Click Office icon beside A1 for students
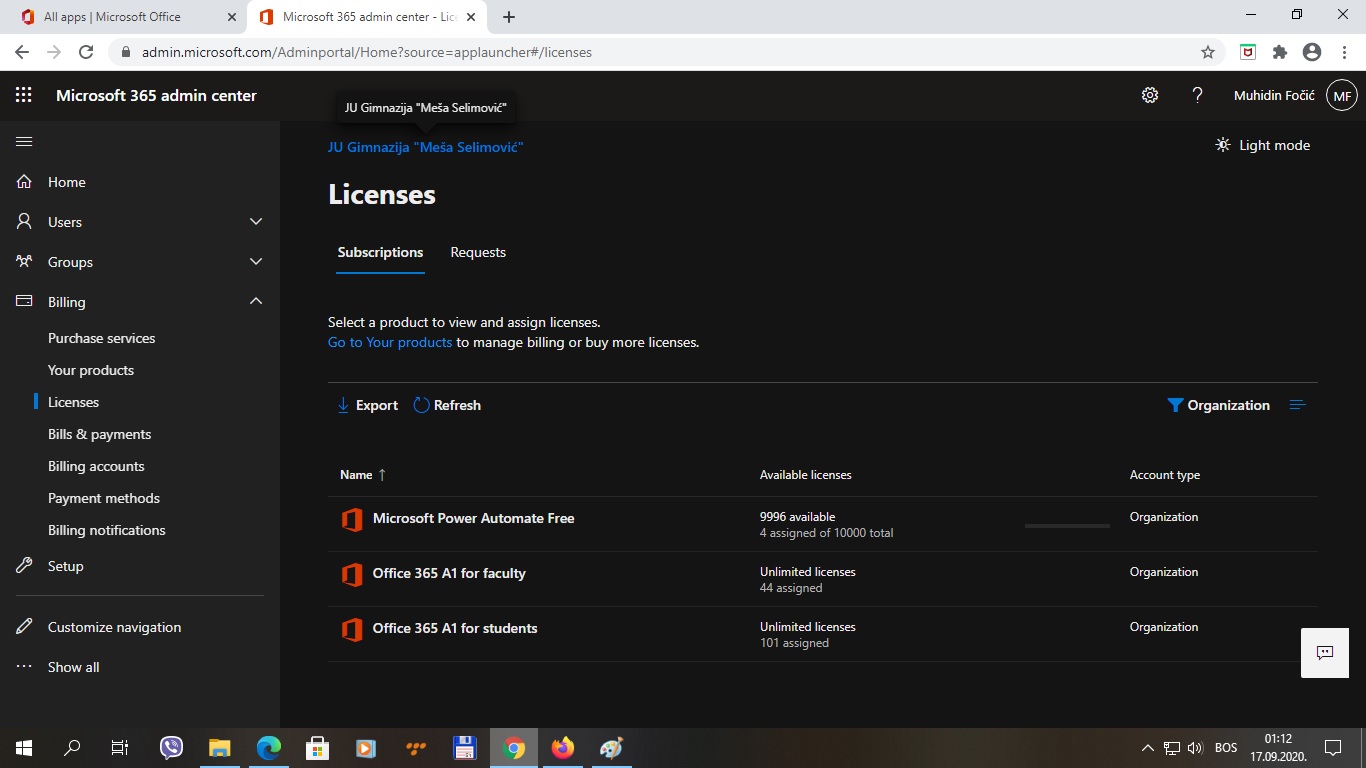The height and width of the screenshot is (768, 1366). pos(351,630)
